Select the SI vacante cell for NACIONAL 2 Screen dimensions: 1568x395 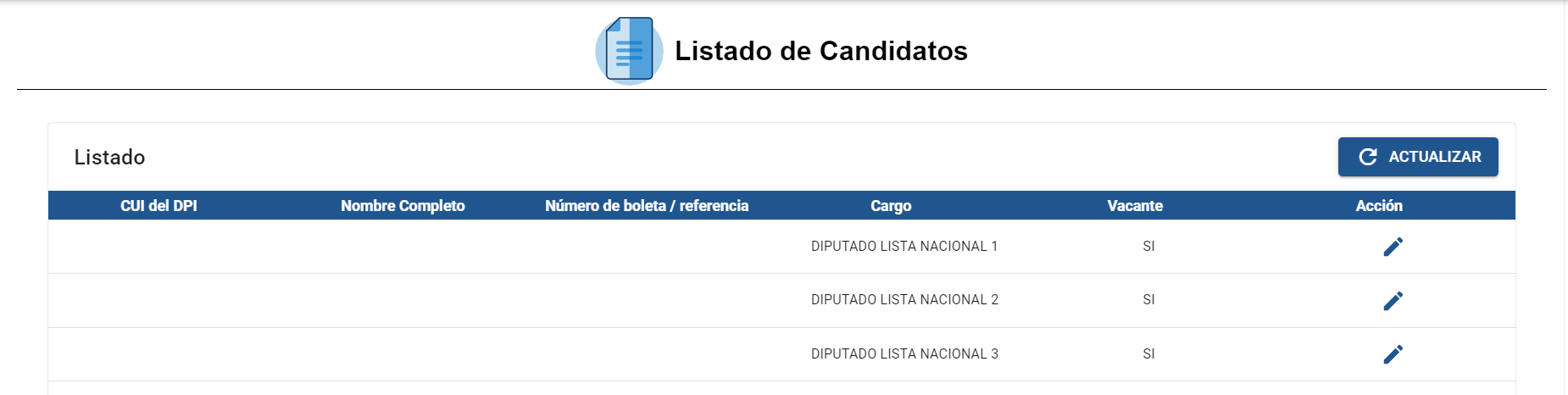coord(1148,300)
